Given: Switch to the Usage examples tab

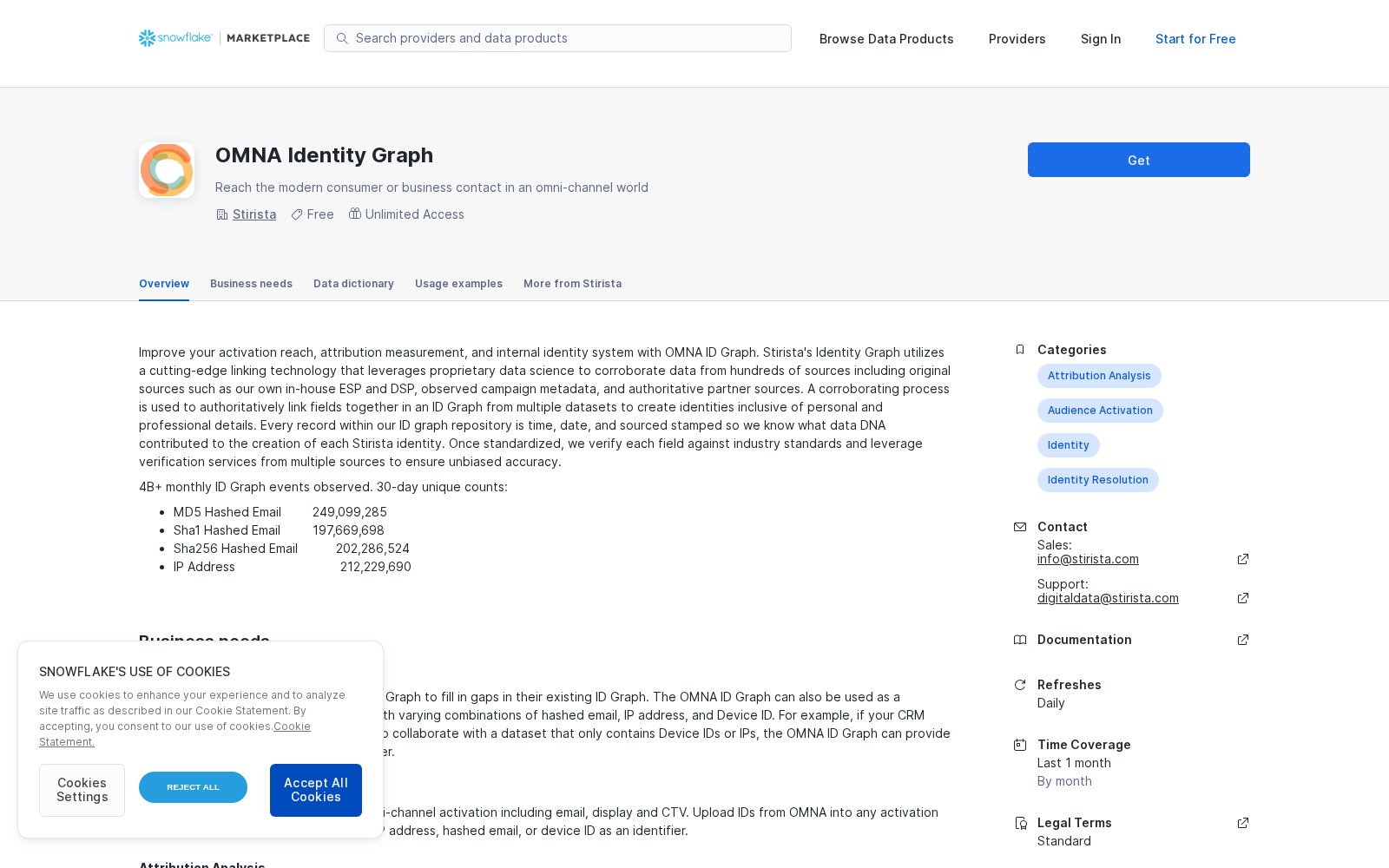Looking at the screenshot, I should coord(458,284).
